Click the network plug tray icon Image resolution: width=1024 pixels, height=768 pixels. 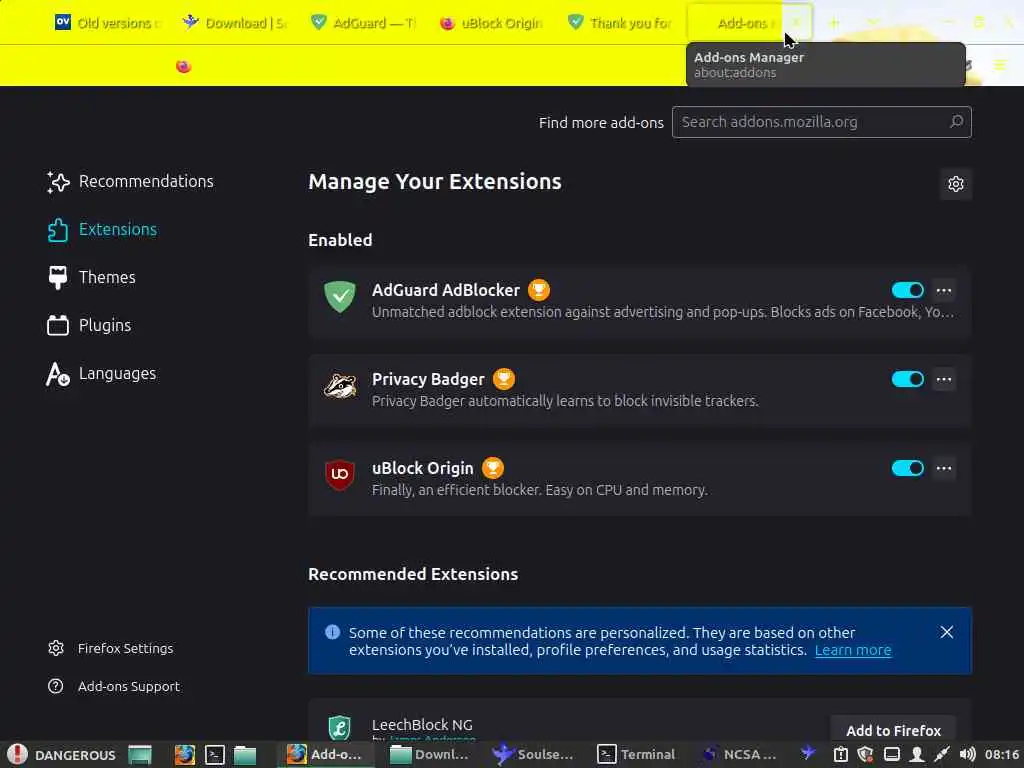pos(941,754)
